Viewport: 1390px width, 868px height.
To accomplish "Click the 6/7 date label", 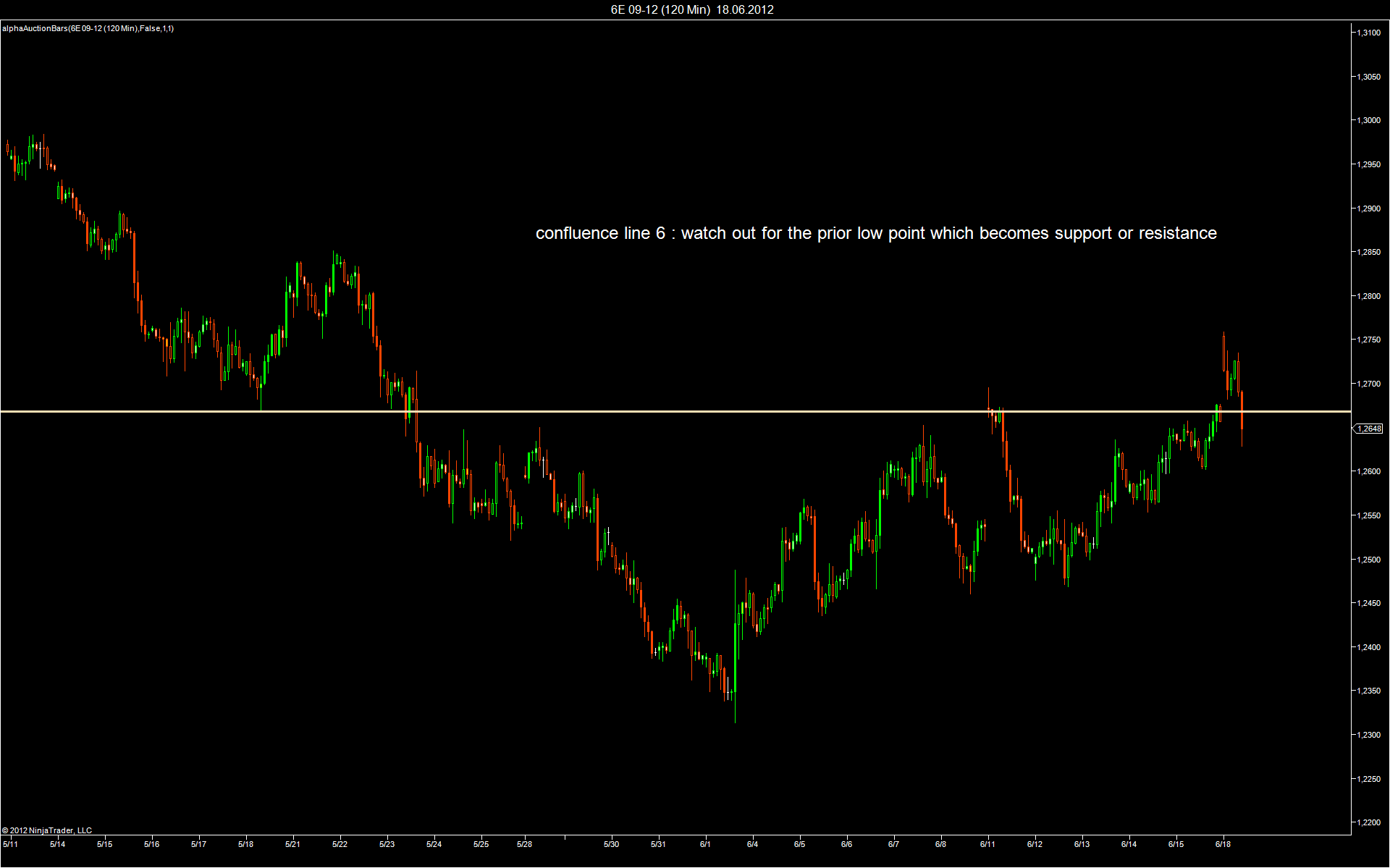I will pos(893,844).
